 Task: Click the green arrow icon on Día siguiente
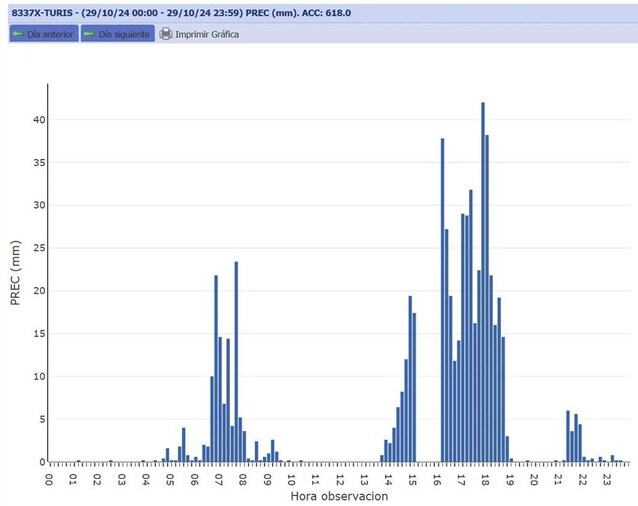[90, 34]
